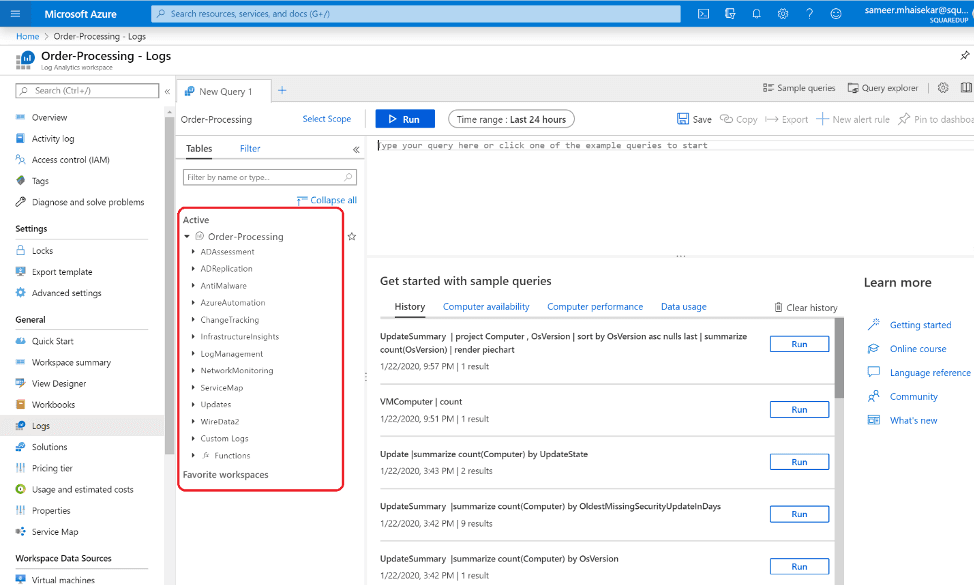Open portal settings gear in header

click(x=783, y=14)
